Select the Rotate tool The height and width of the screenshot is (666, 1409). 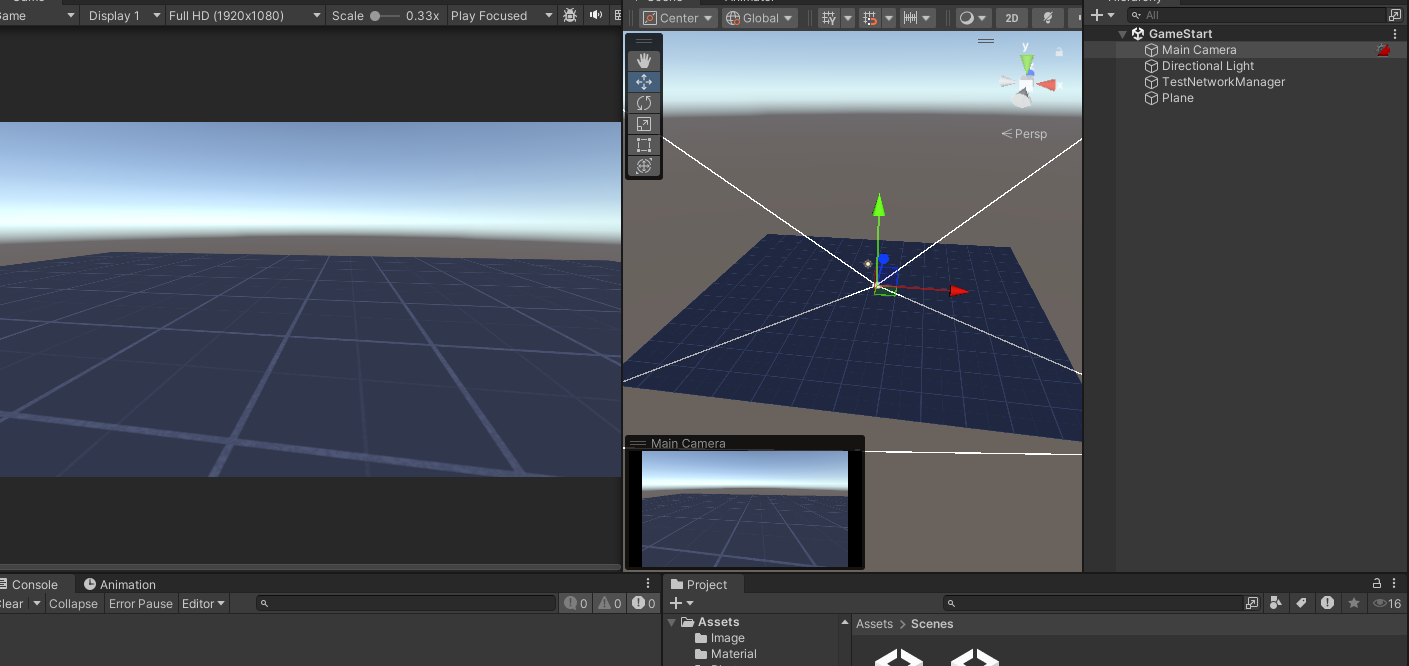point(644,103)
